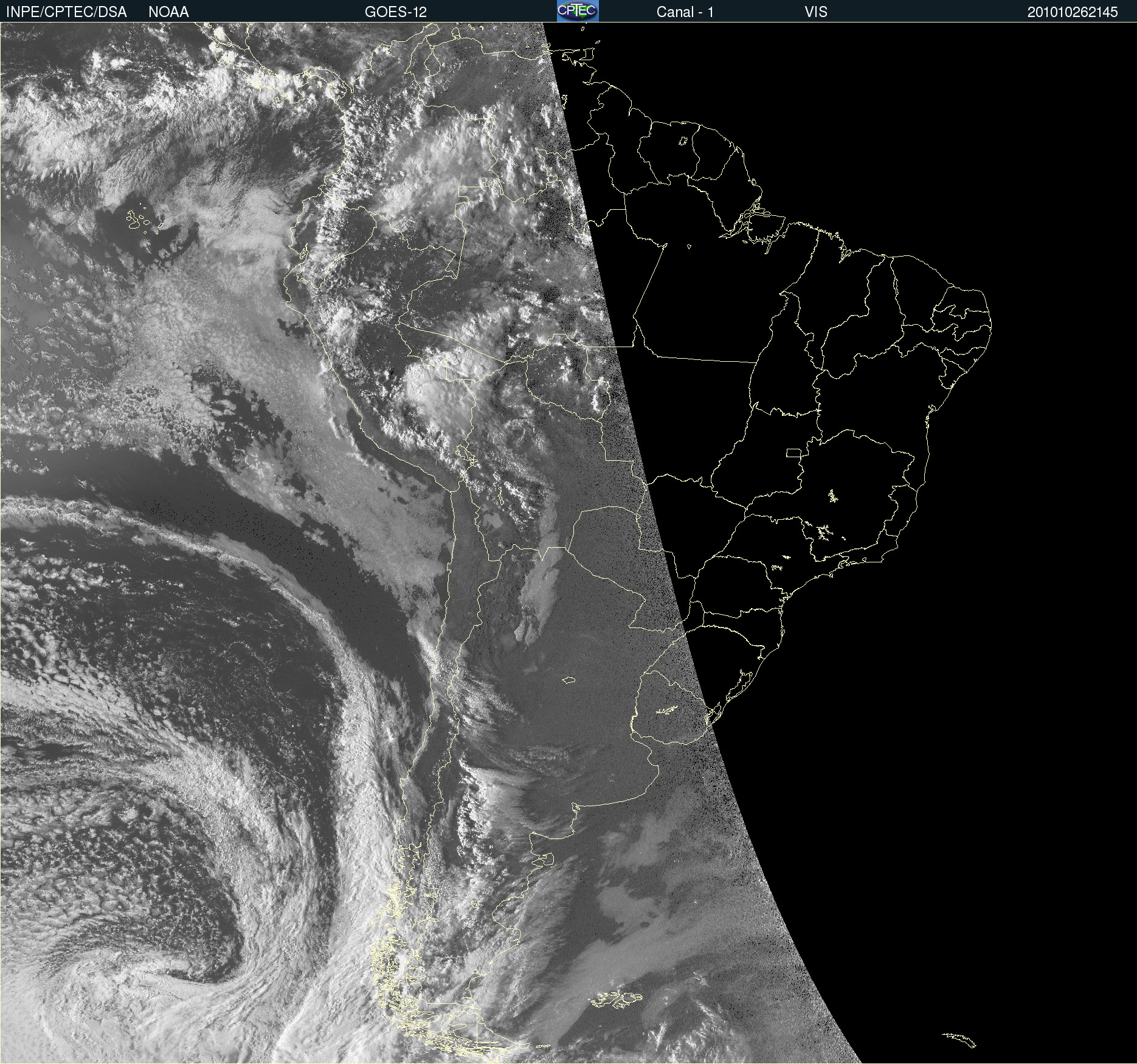The height and width of the screenshot is (1064, 1137).
Task: Click the 201010262145 timestamp
Action: coord(1073,12)
